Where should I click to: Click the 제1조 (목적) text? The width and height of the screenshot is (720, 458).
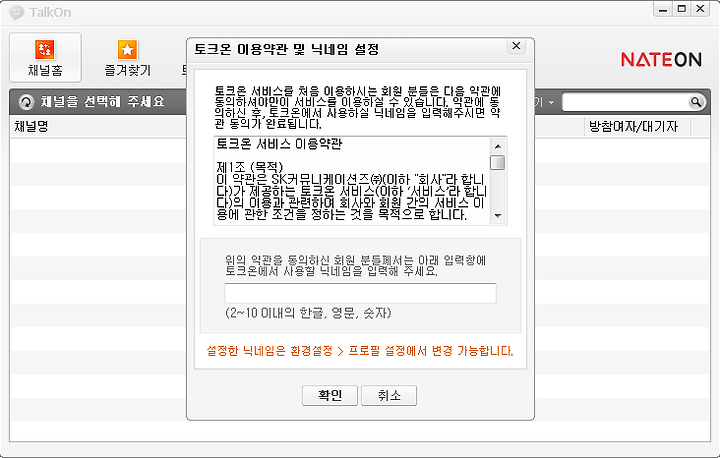point(250,167)
